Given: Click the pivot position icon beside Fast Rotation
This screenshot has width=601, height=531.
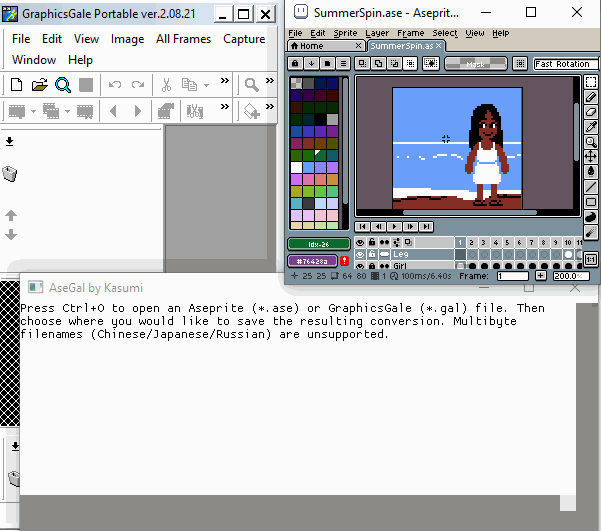Looking at the screenshot, I should point(520,63).
